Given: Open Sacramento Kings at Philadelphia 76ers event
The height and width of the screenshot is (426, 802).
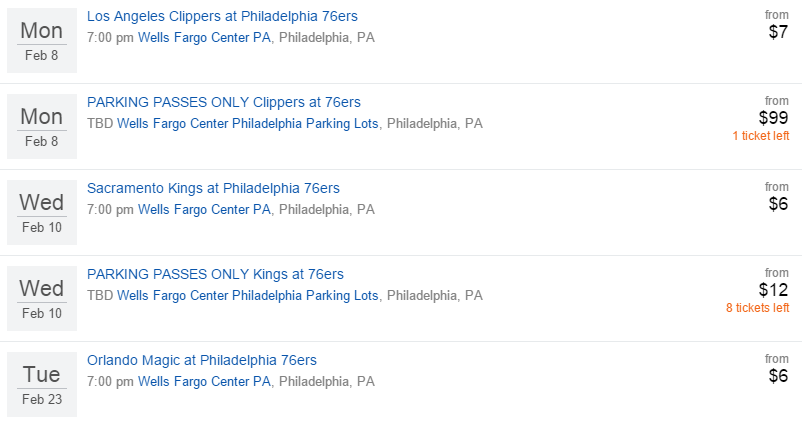Looking at the screenshot, I should click(x=213, y=188).
